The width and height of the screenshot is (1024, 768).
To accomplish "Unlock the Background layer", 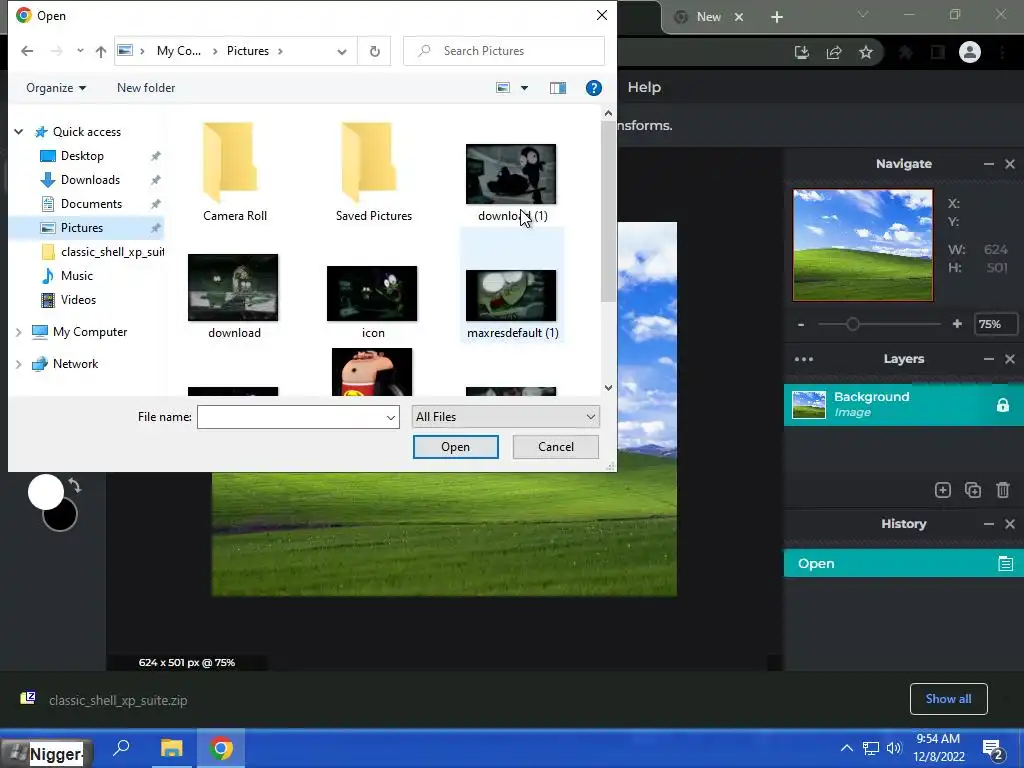I will pyautogui.click(x=1002, y=406).
